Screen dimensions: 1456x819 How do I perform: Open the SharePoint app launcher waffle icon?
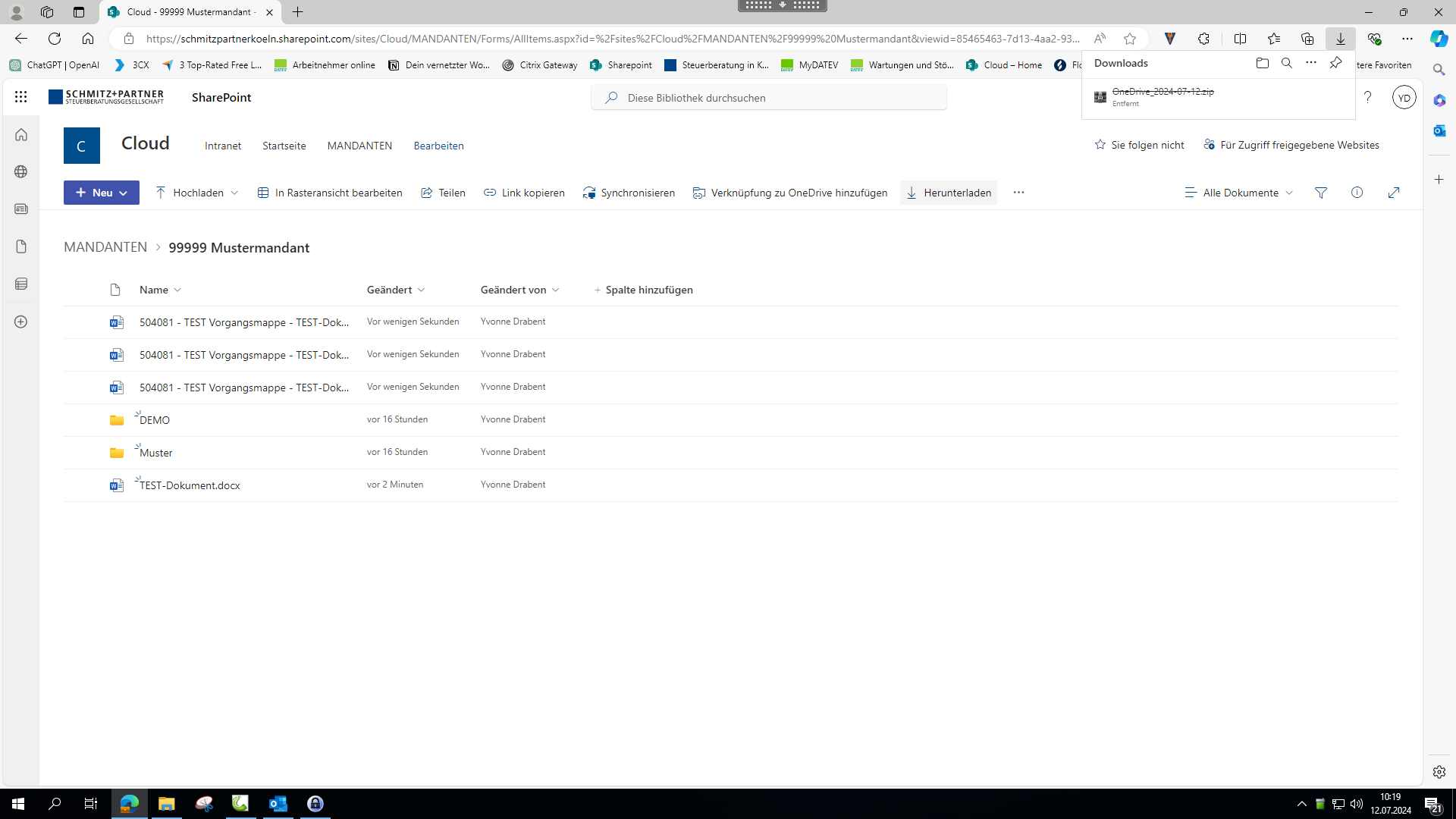pos(20,97)
